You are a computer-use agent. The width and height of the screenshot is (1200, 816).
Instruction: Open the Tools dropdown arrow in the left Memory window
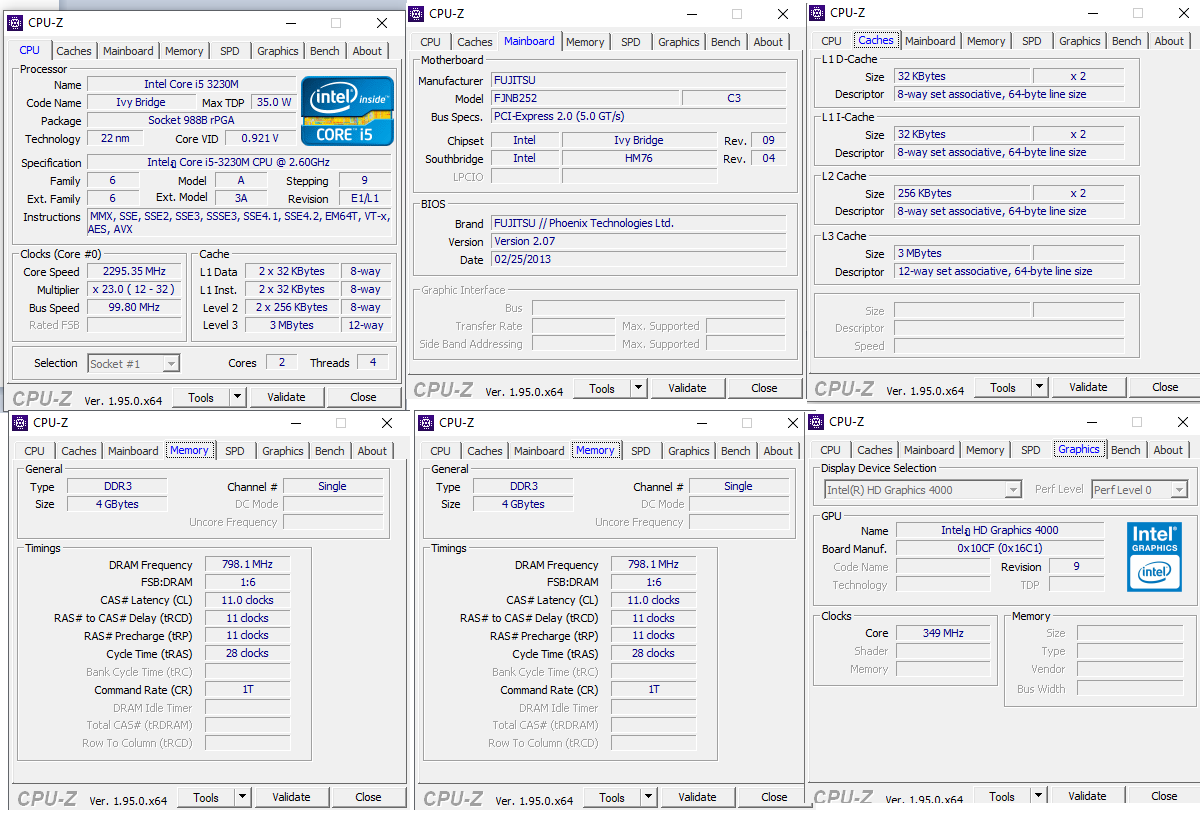click(x=242, y=797)
